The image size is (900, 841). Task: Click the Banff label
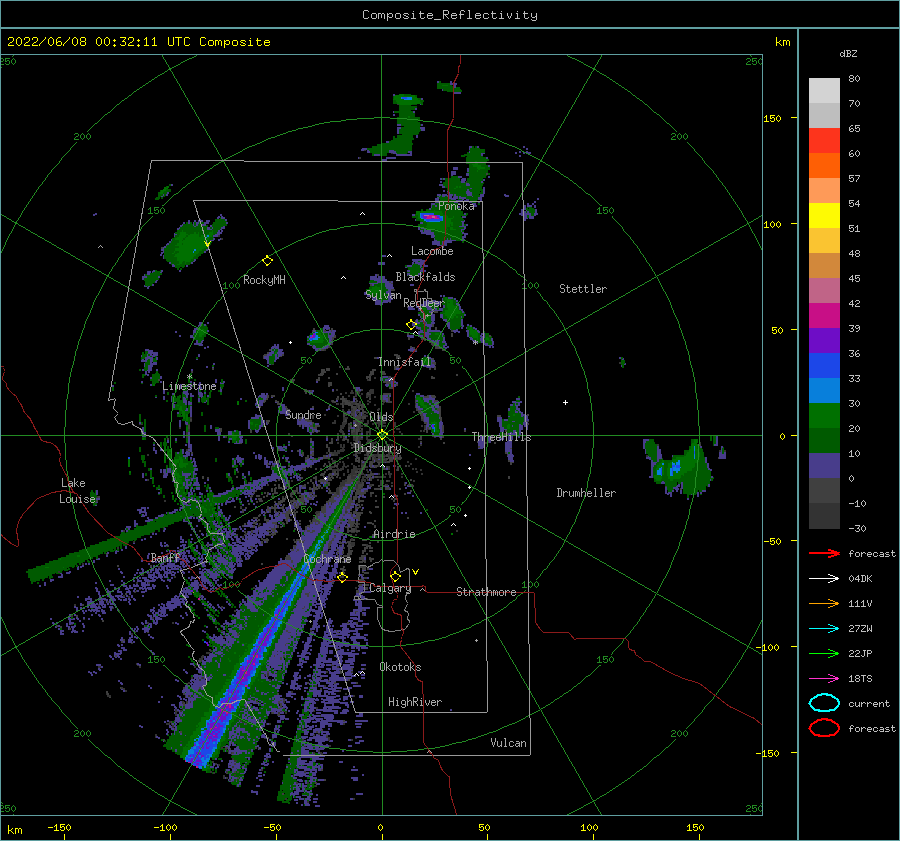point(165,557)
